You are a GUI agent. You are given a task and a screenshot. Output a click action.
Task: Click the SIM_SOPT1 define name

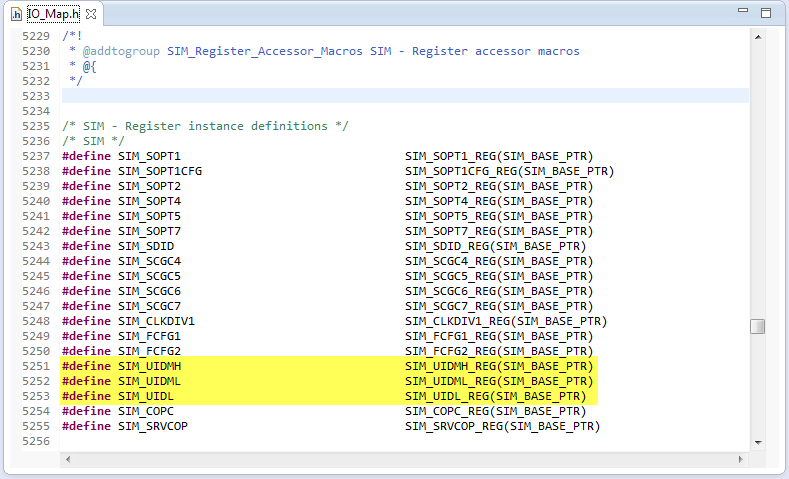point(149,156)
